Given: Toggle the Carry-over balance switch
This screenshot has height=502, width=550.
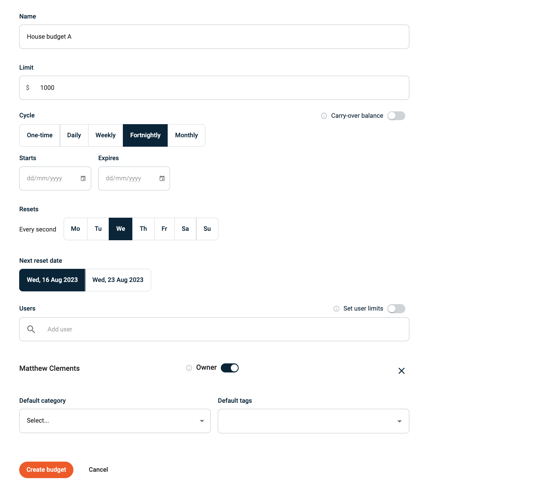Looking at the screenshot, I should tap(396, 116).
